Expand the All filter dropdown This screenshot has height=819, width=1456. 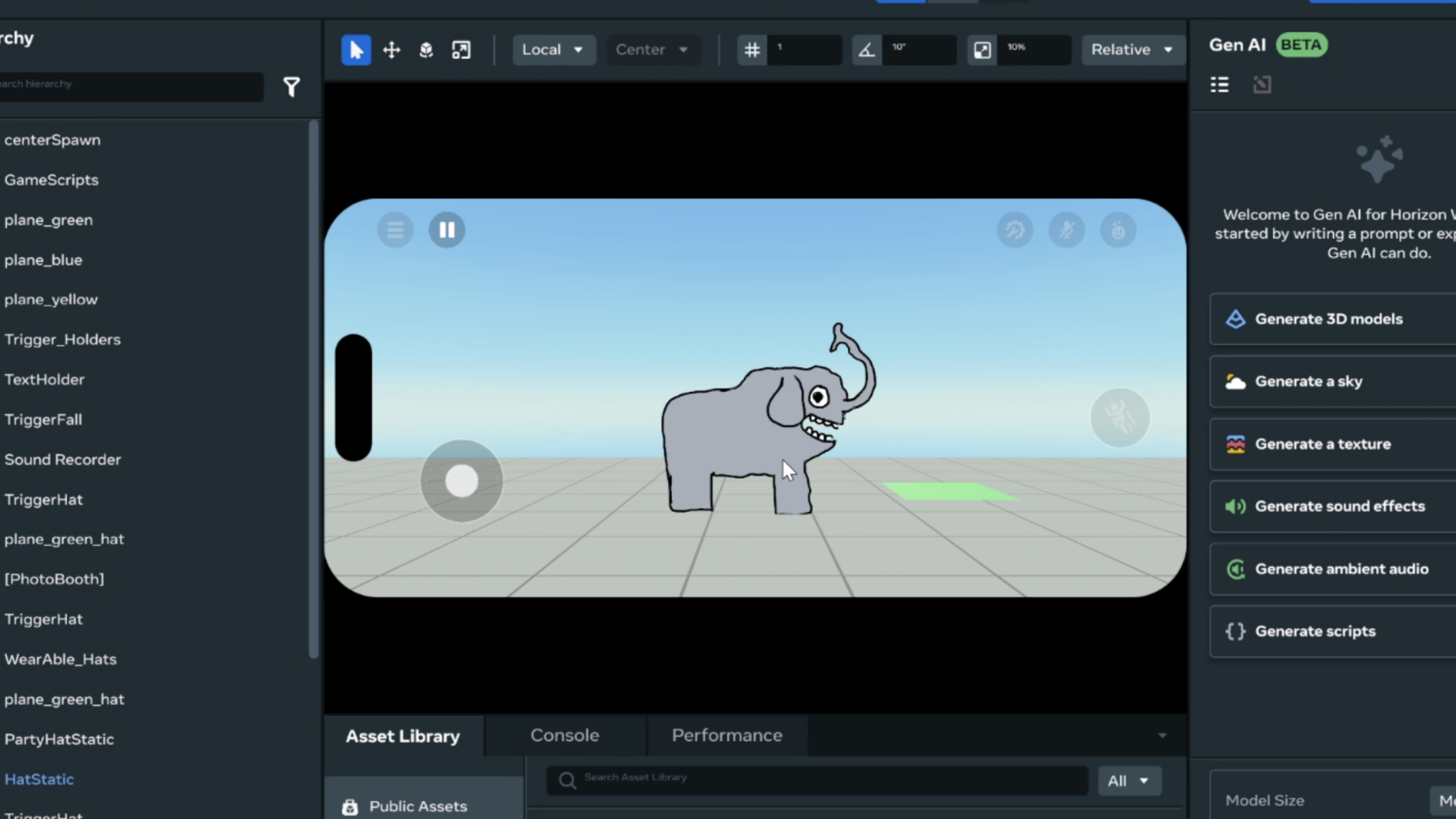click(x=1128, y=781)
